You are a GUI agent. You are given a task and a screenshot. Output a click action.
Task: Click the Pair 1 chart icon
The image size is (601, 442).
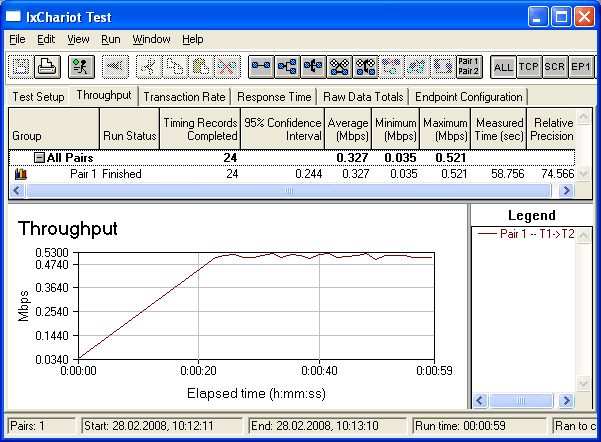click(21, 174)
